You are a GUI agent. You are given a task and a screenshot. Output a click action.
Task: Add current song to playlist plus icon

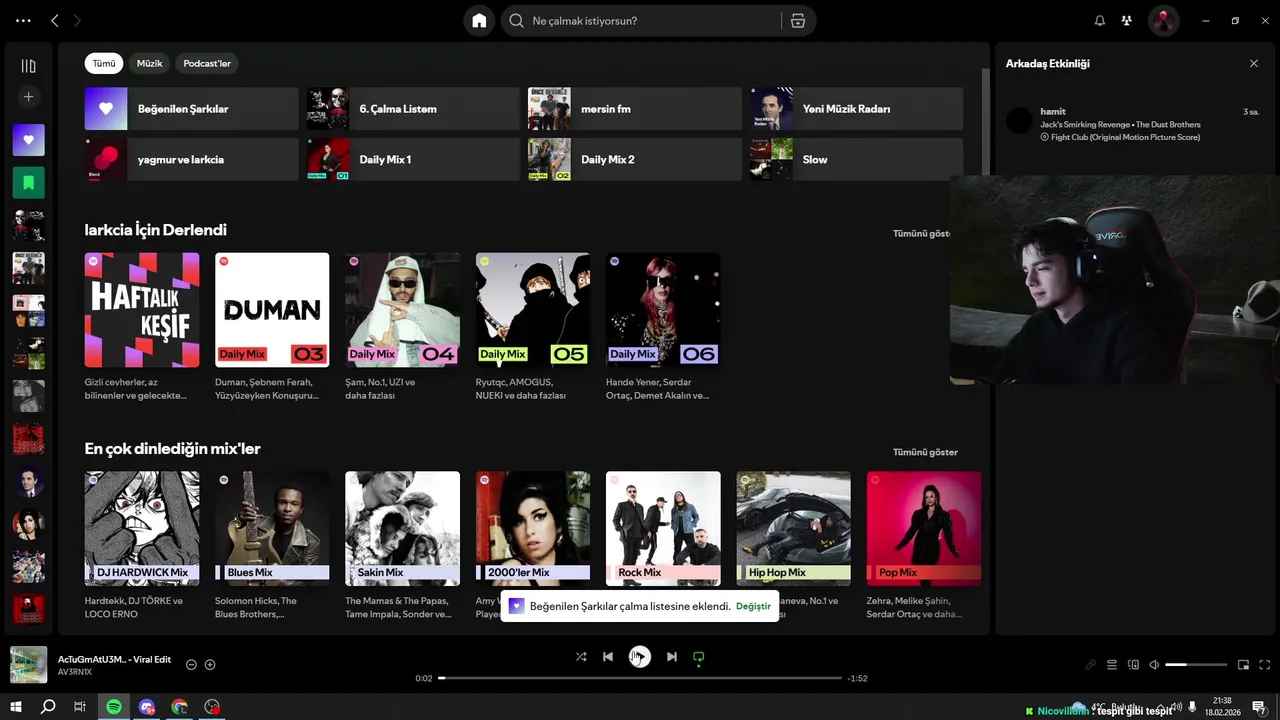pos(210,665)
